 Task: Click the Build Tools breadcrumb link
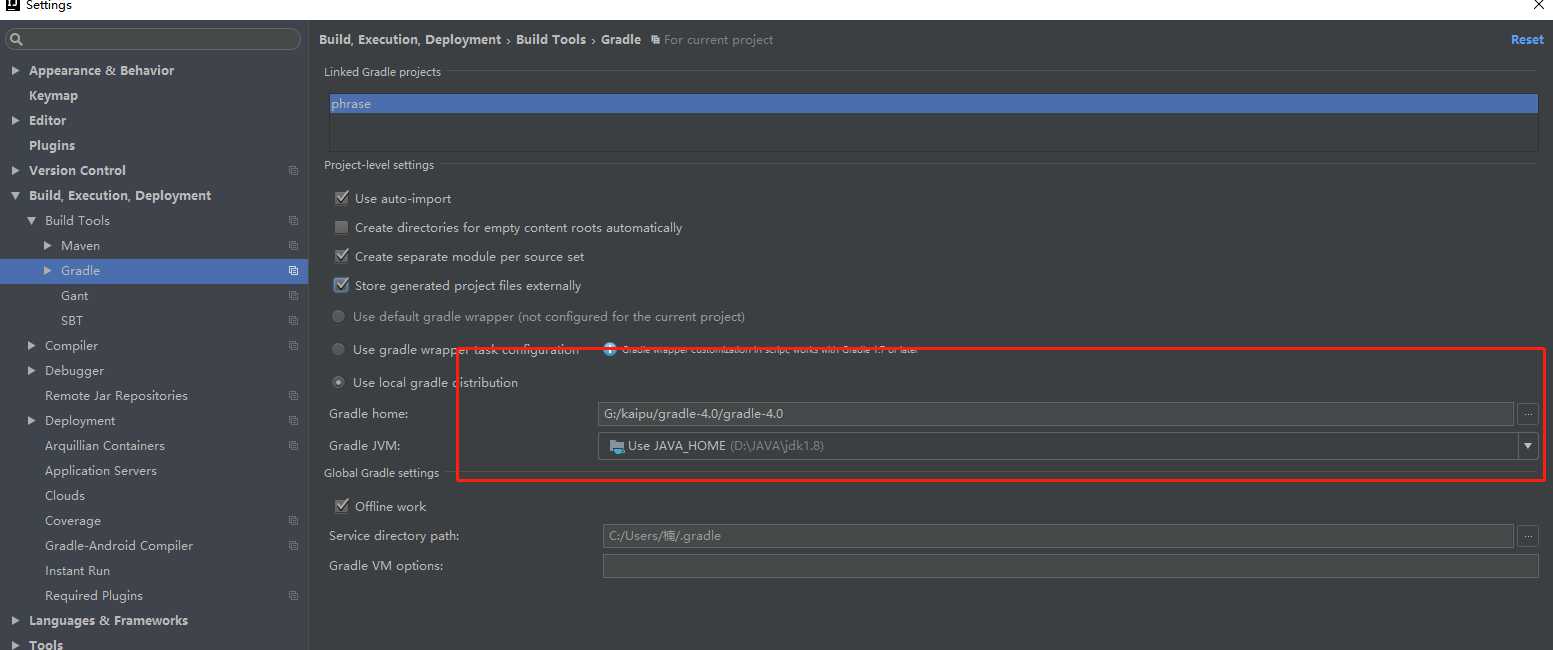551,40
